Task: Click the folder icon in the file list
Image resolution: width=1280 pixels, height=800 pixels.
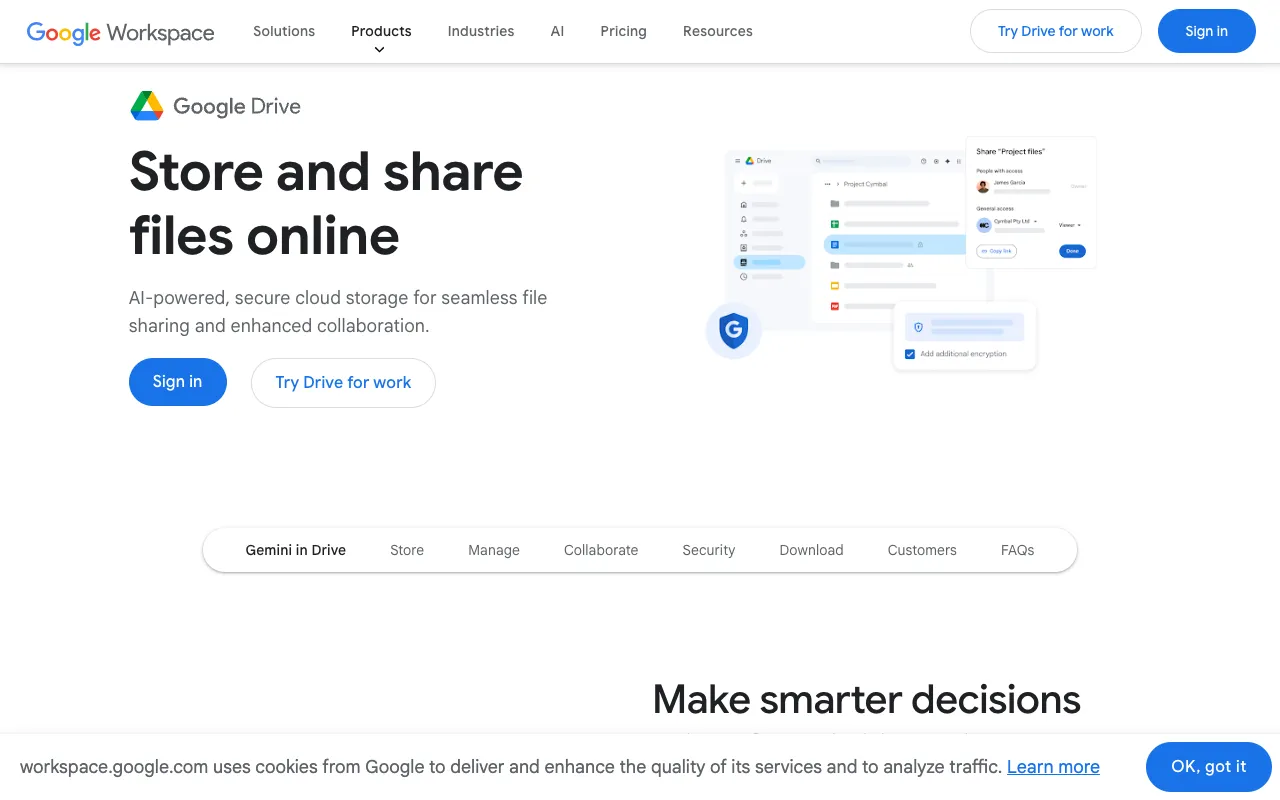Action: (x=834, y=203)
